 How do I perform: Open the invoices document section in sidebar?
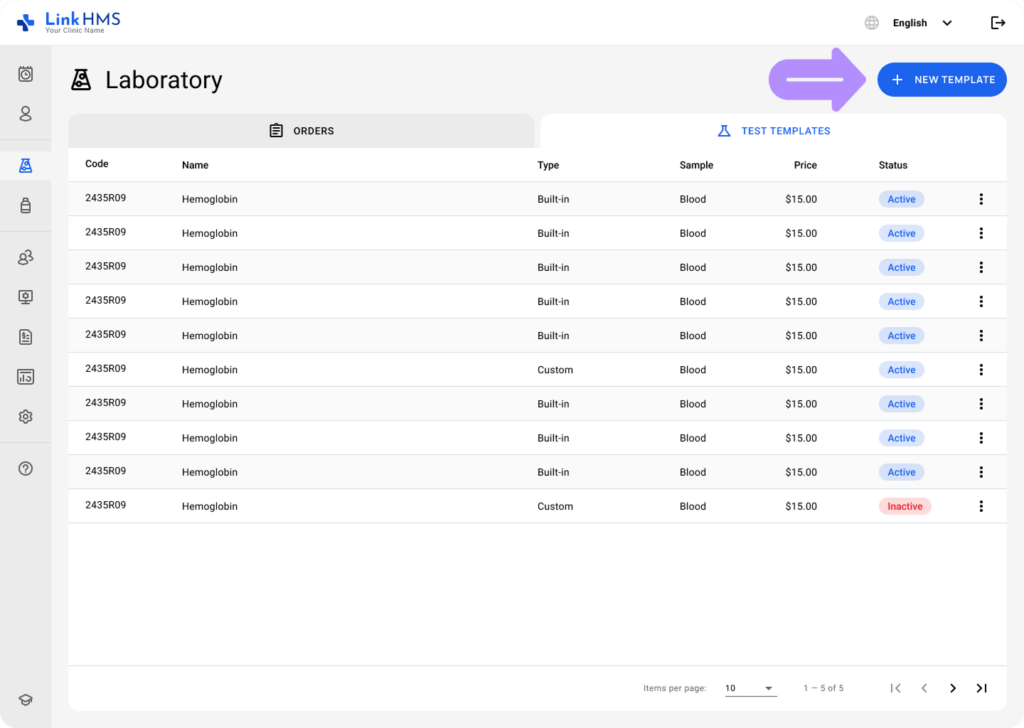click(x=25, y=337)
